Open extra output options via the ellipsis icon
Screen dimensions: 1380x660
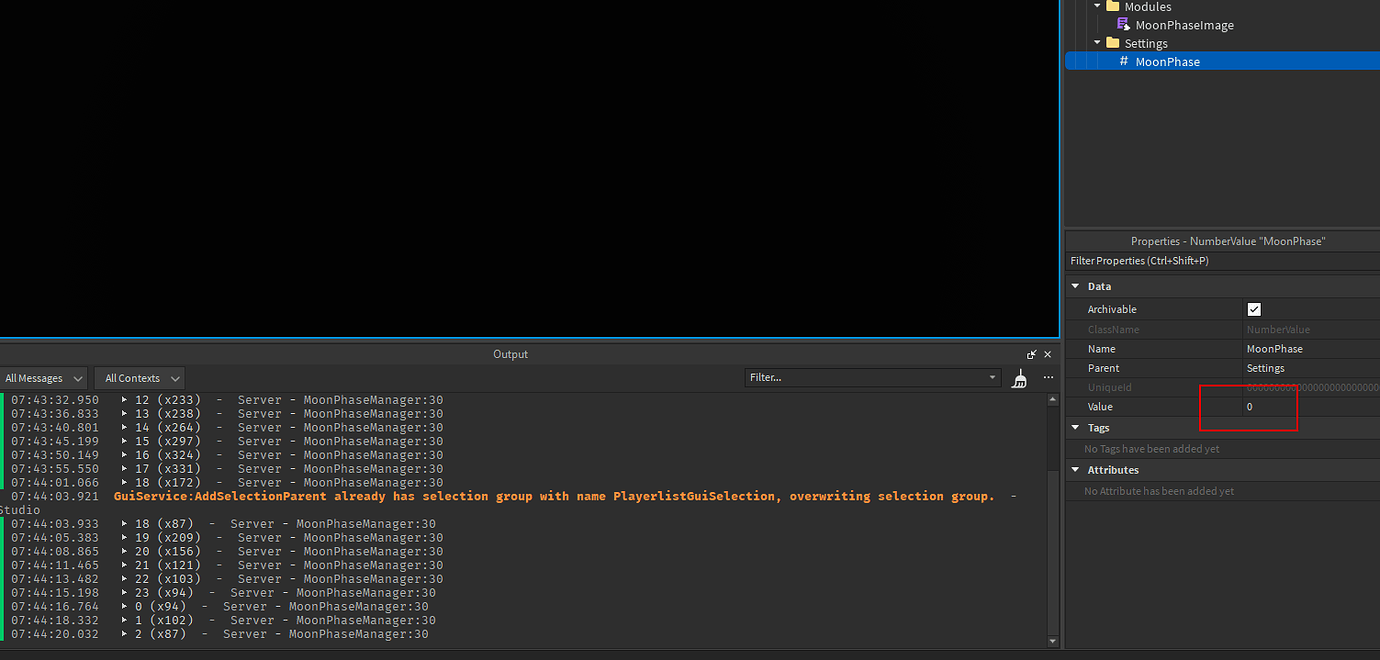(x=1048, y=377)
